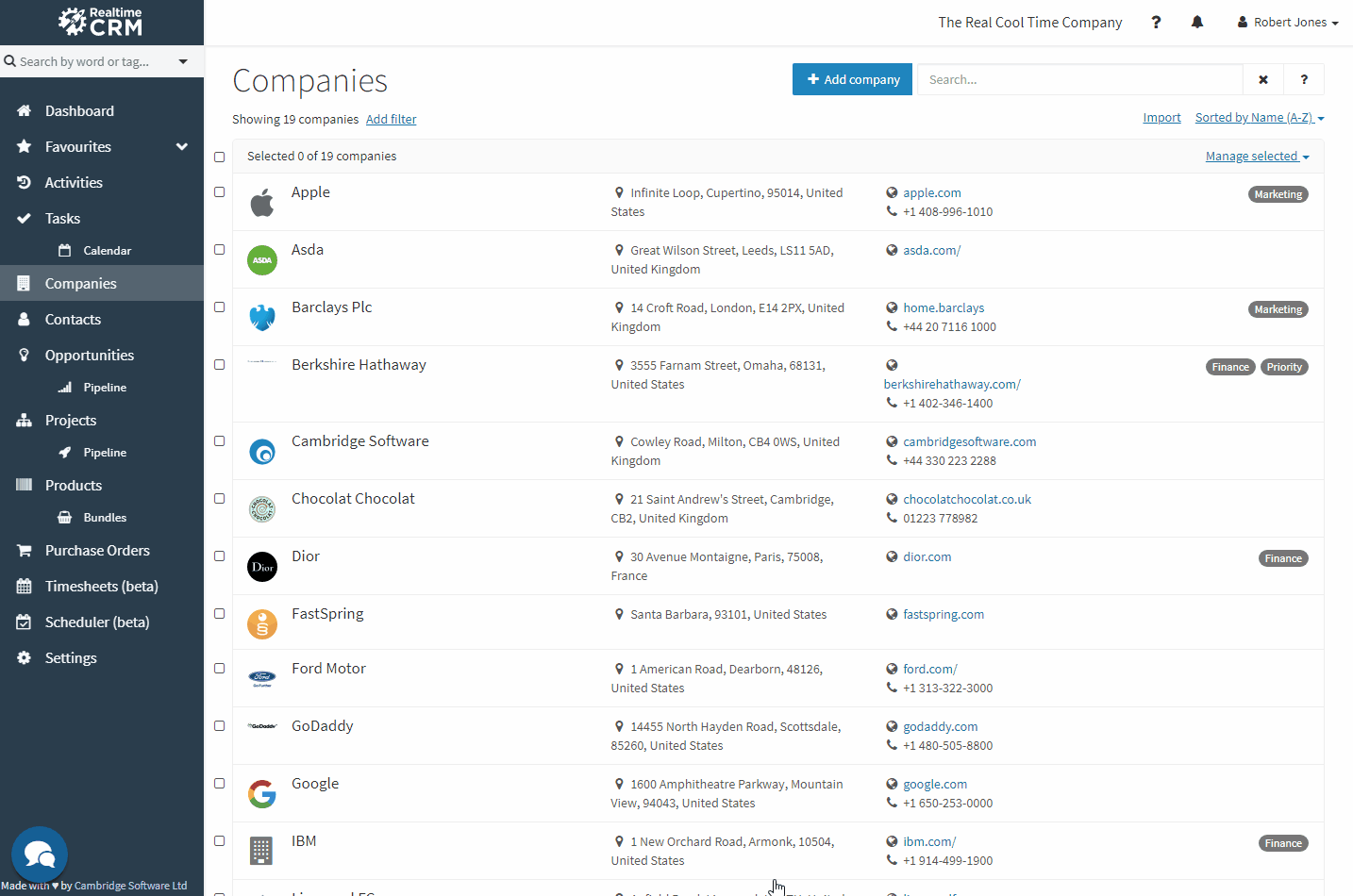Click the Chocolat Chocolat logo

[262, 509]
